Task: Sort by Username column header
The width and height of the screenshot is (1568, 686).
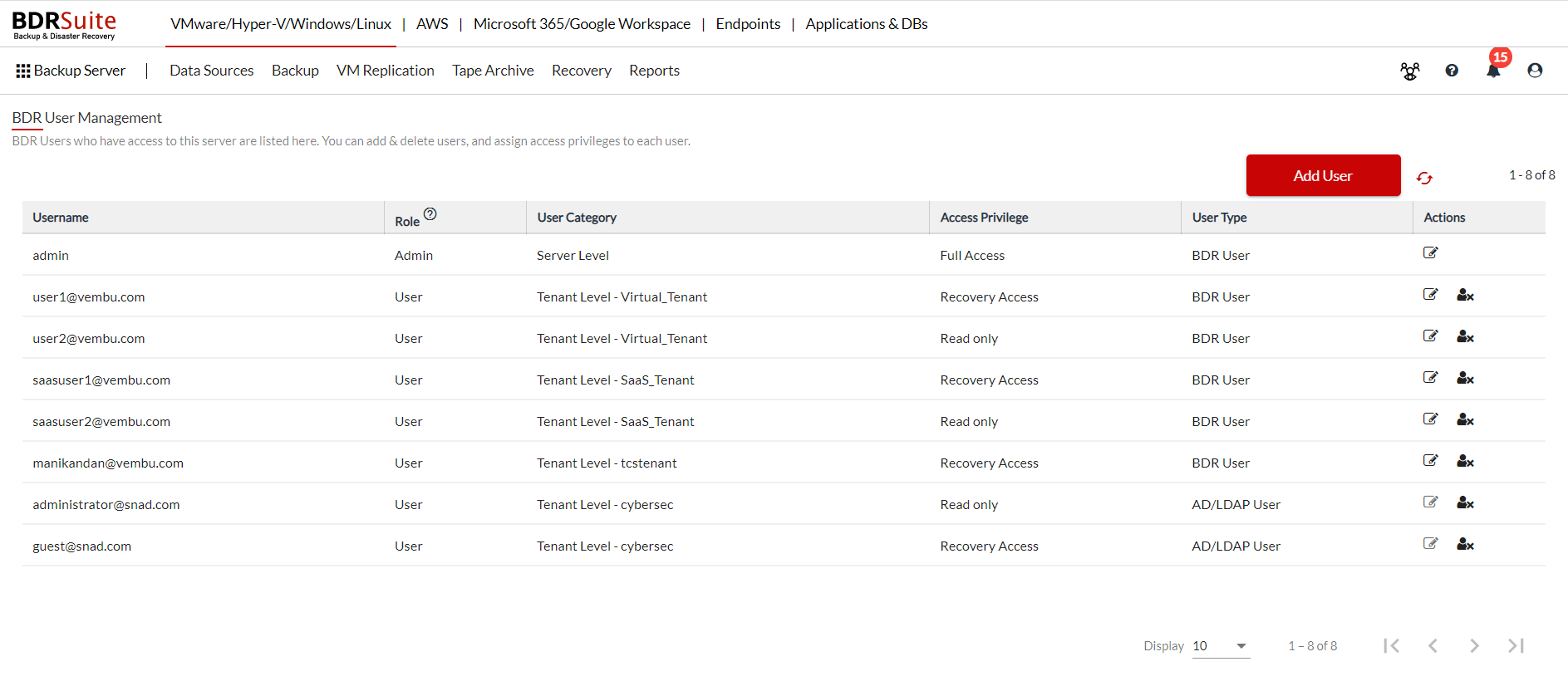Action: click(61, 218)
